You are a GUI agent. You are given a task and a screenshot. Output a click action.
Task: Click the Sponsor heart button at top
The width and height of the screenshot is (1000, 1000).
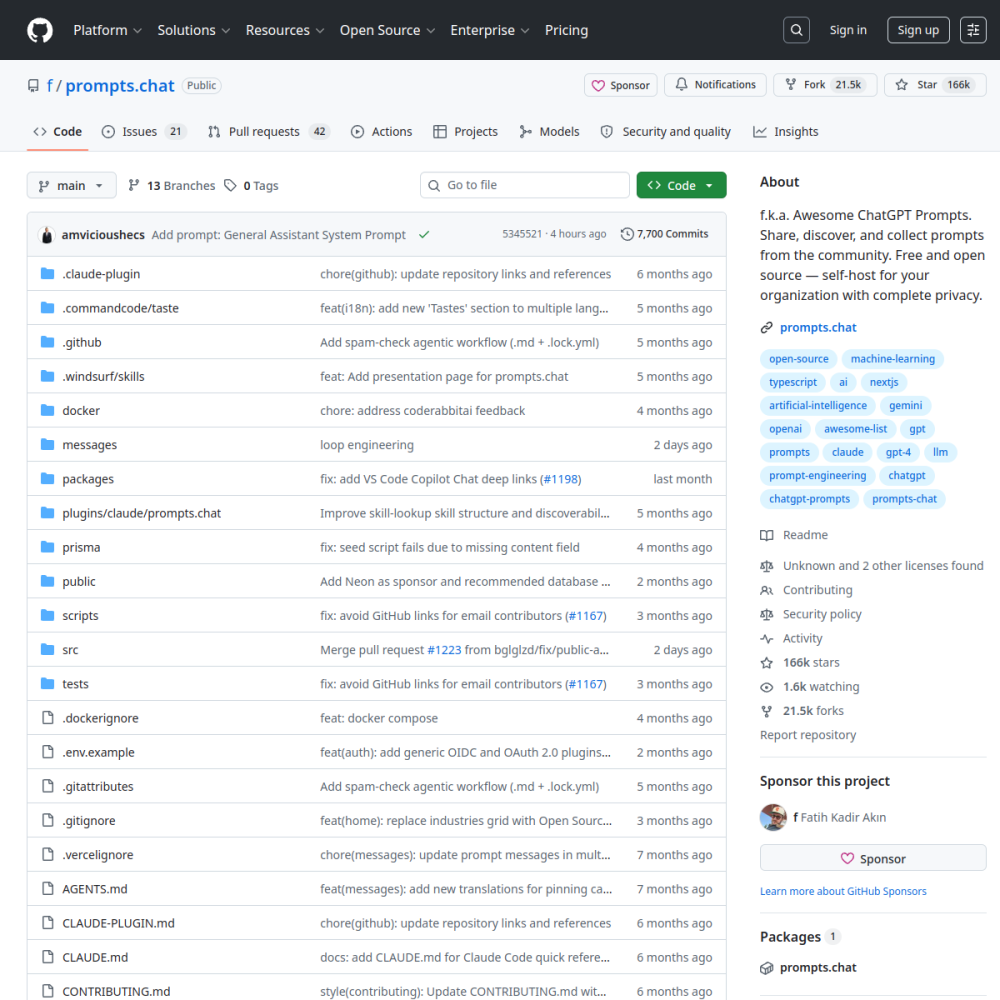(621, 85)
